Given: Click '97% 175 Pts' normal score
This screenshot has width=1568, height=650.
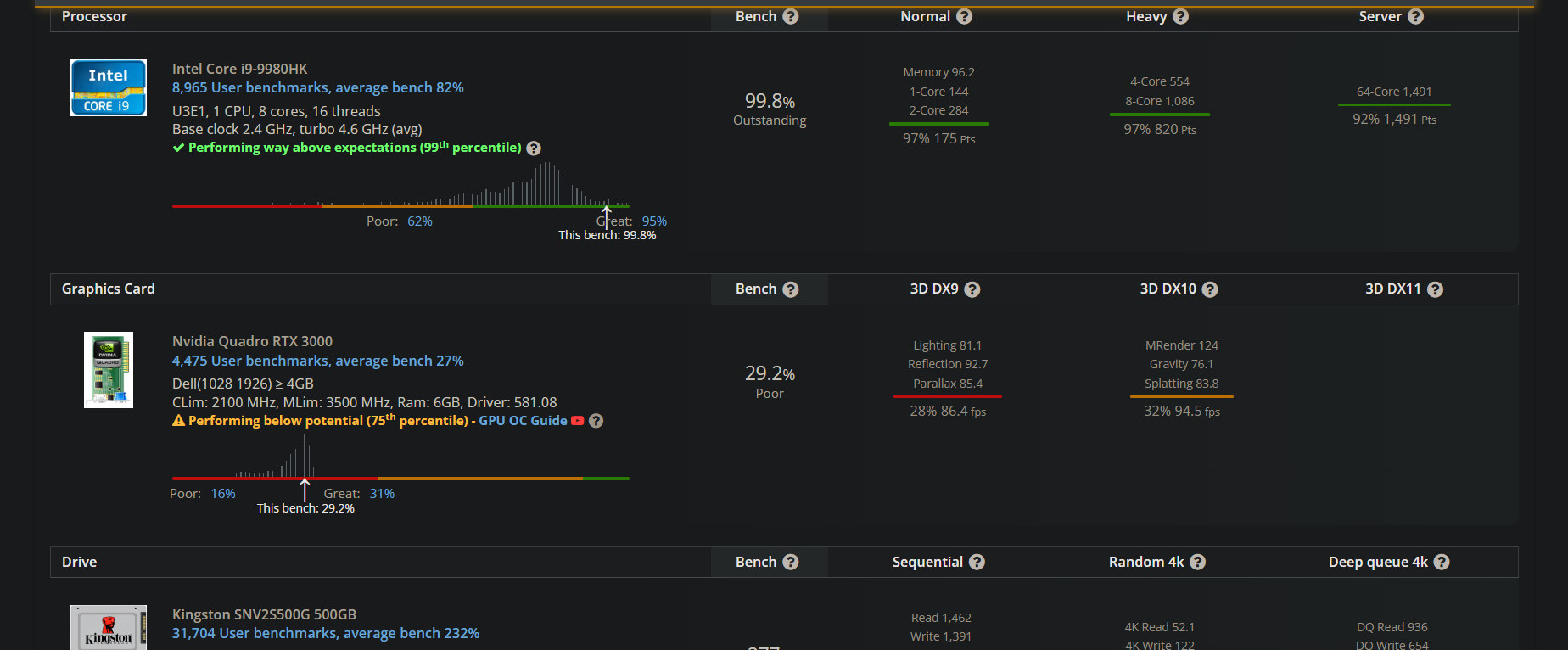Looking at the screenshot, I should click(x=938, y=138).
